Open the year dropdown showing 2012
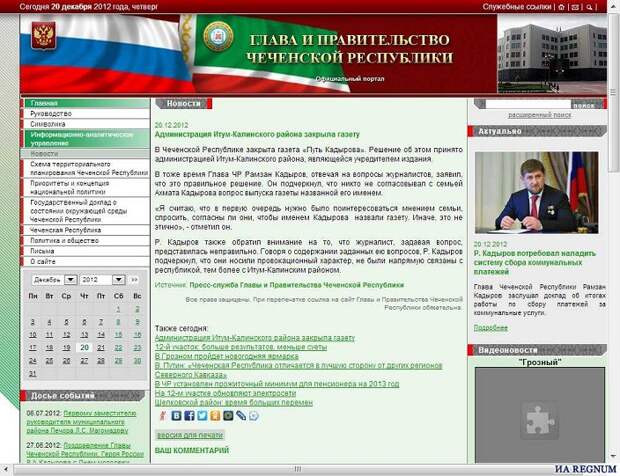620x476 pixels. tap(102, 280)
